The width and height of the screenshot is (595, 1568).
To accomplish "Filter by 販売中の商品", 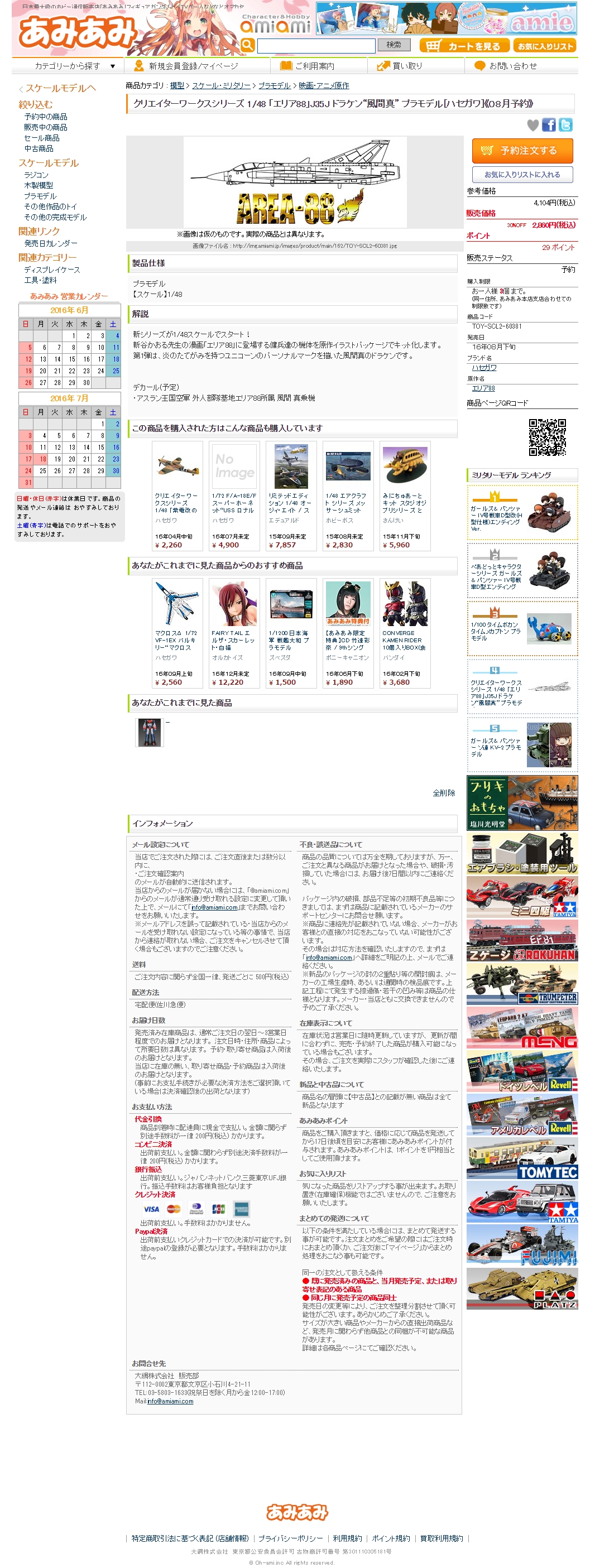I will point(46,127).
